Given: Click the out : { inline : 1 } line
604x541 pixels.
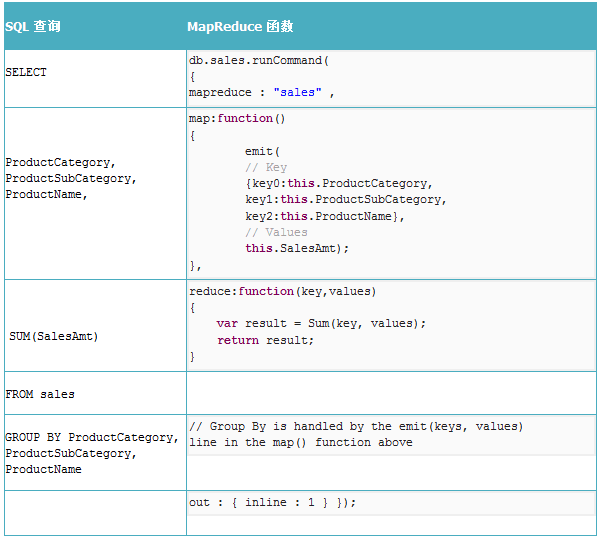Looking at the screenshot, I should [x=272, y=502].
